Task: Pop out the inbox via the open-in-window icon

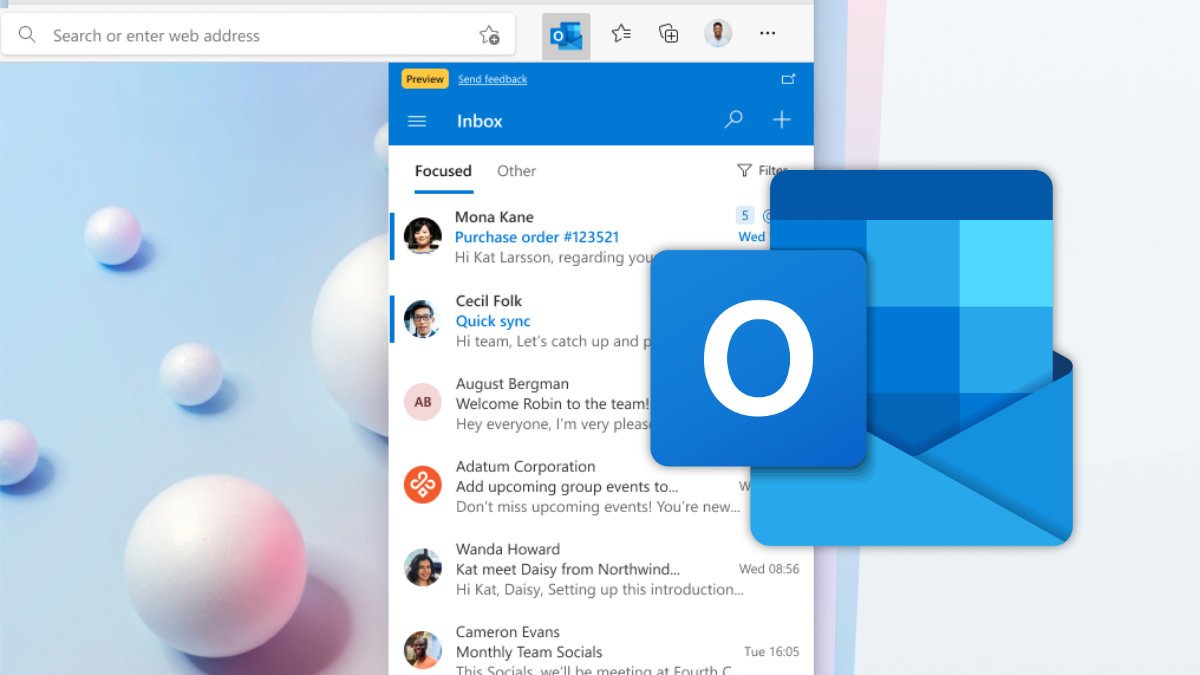Action: tap(788, 78)
